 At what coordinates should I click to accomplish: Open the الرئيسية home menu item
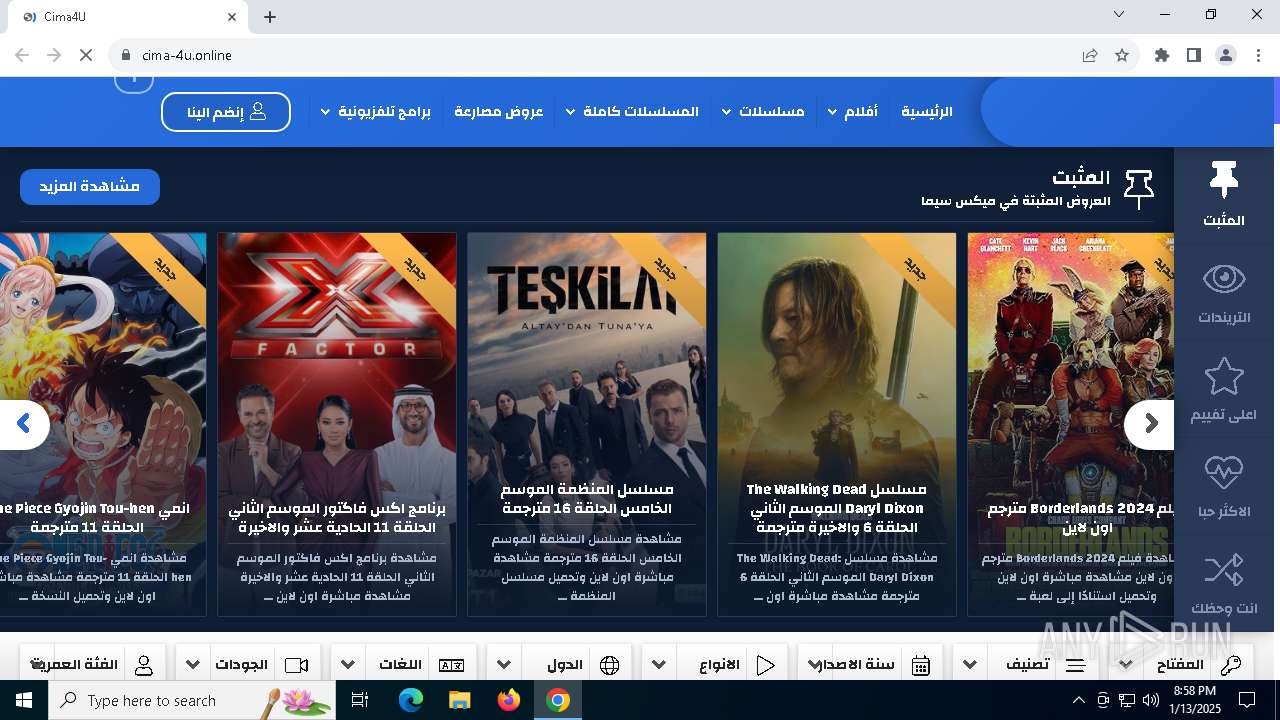(x=927, y=111)
